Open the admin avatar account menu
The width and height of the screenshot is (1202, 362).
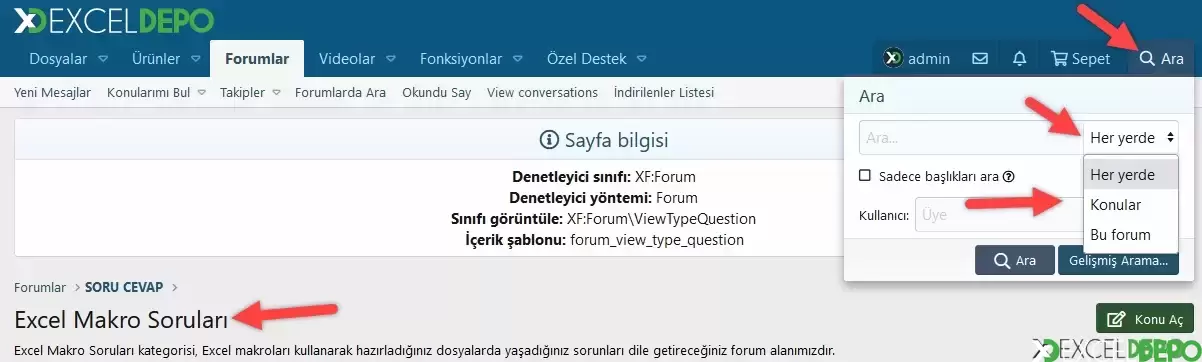917,59
